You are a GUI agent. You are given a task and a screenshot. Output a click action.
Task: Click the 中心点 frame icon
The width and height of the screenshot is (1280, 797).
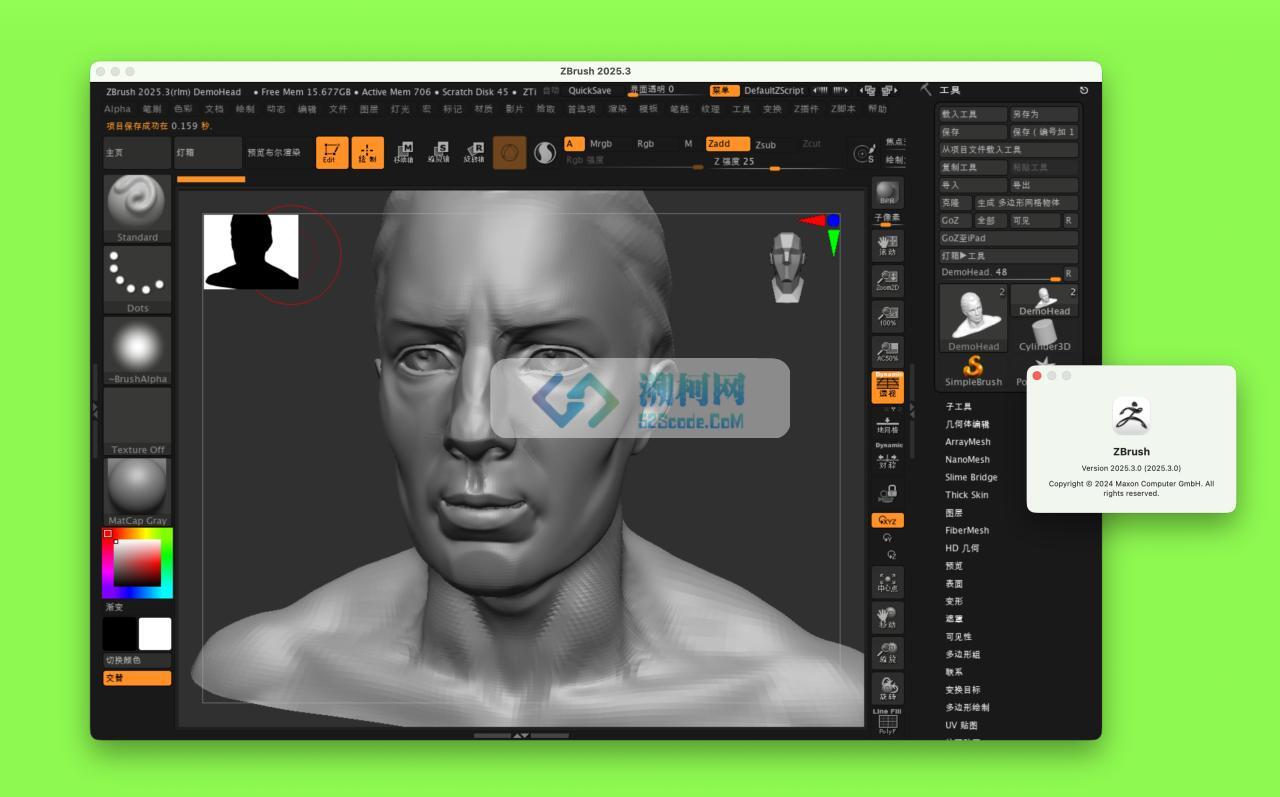[887, 582]
